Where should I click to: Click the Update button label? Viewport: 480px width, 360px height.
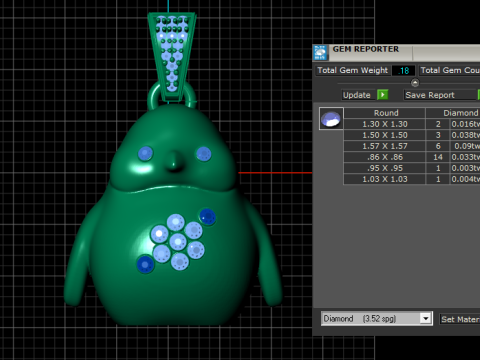[357, 95]
